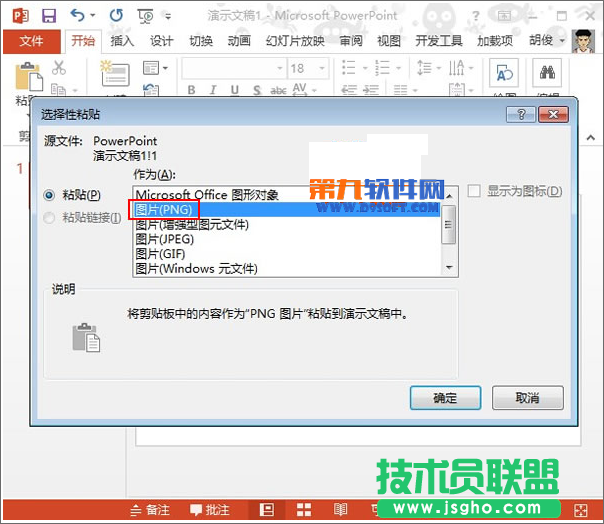Click the Cut scissors icon
The height and width of the screenshot is (524, 604).
pyautogui.click(x=59, y=68)
